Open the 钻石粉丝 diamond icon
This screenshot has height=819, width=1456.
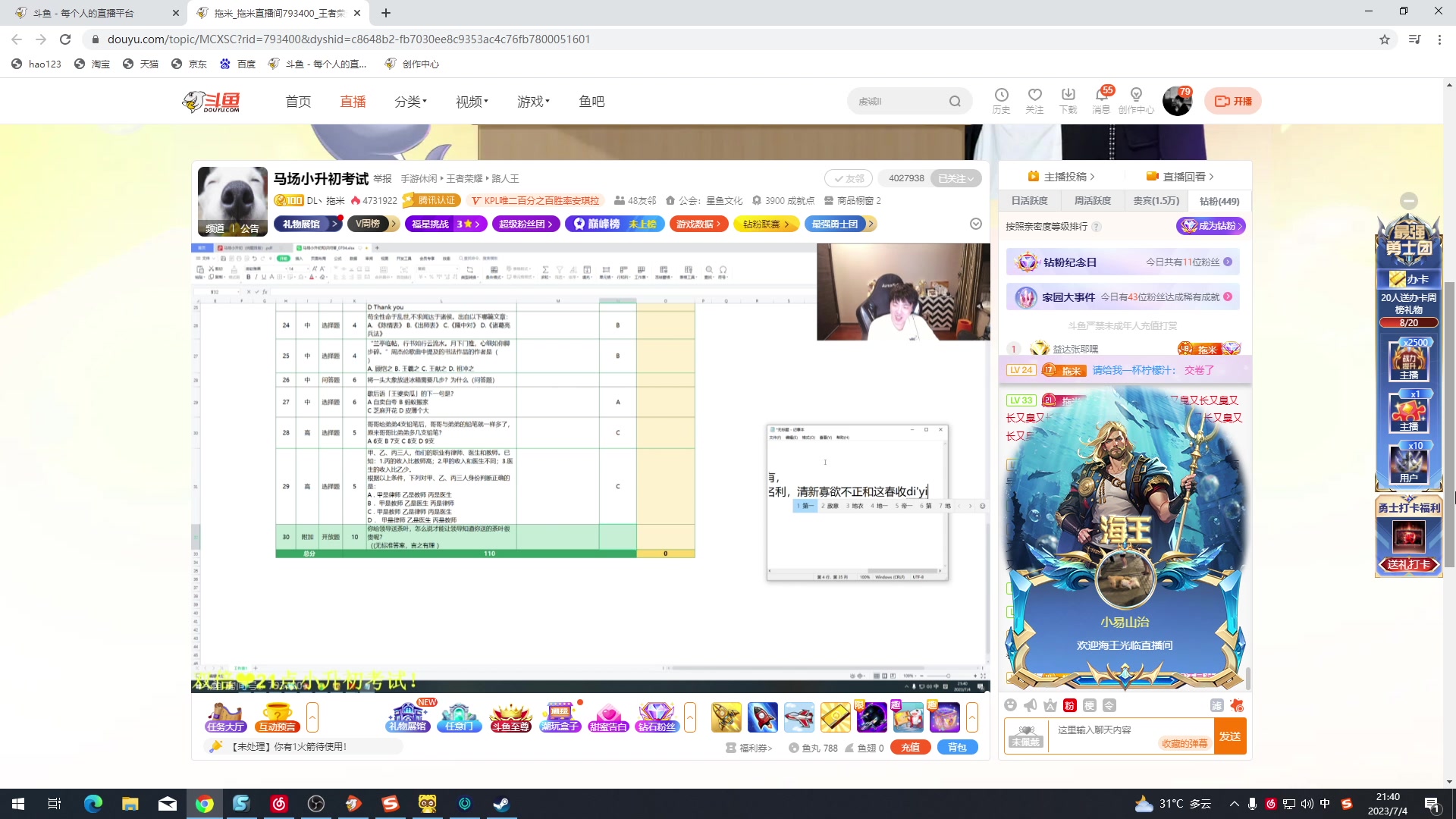pyautogui.click(x=657, y=717)
